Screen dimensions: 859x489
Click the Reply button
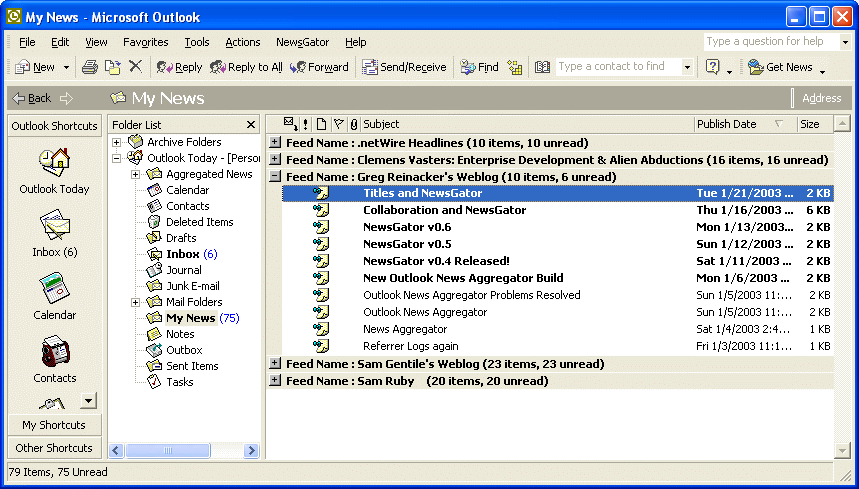(179, 67)
